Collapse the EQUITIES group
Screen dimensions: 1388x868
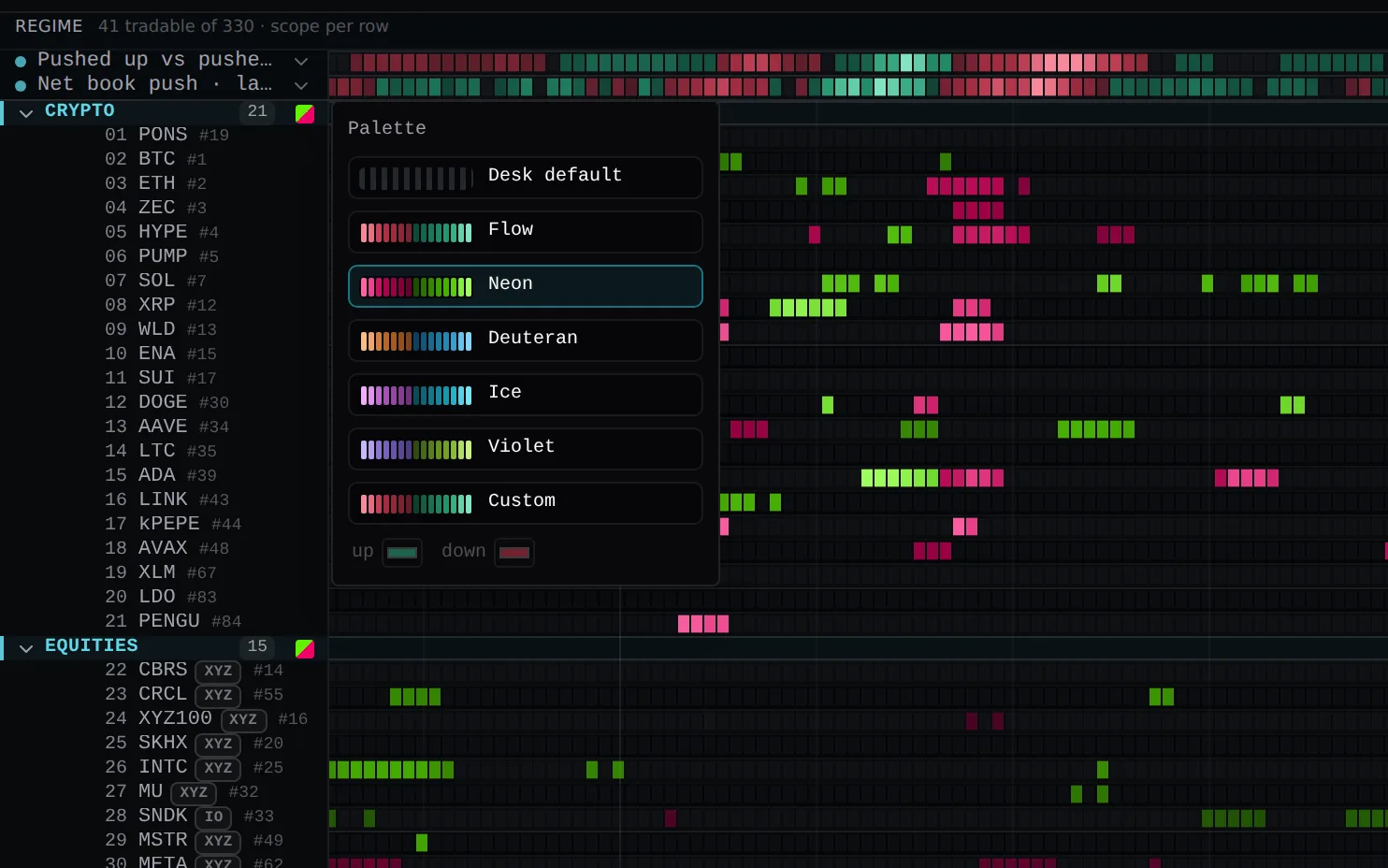click(x=26, y=647)
